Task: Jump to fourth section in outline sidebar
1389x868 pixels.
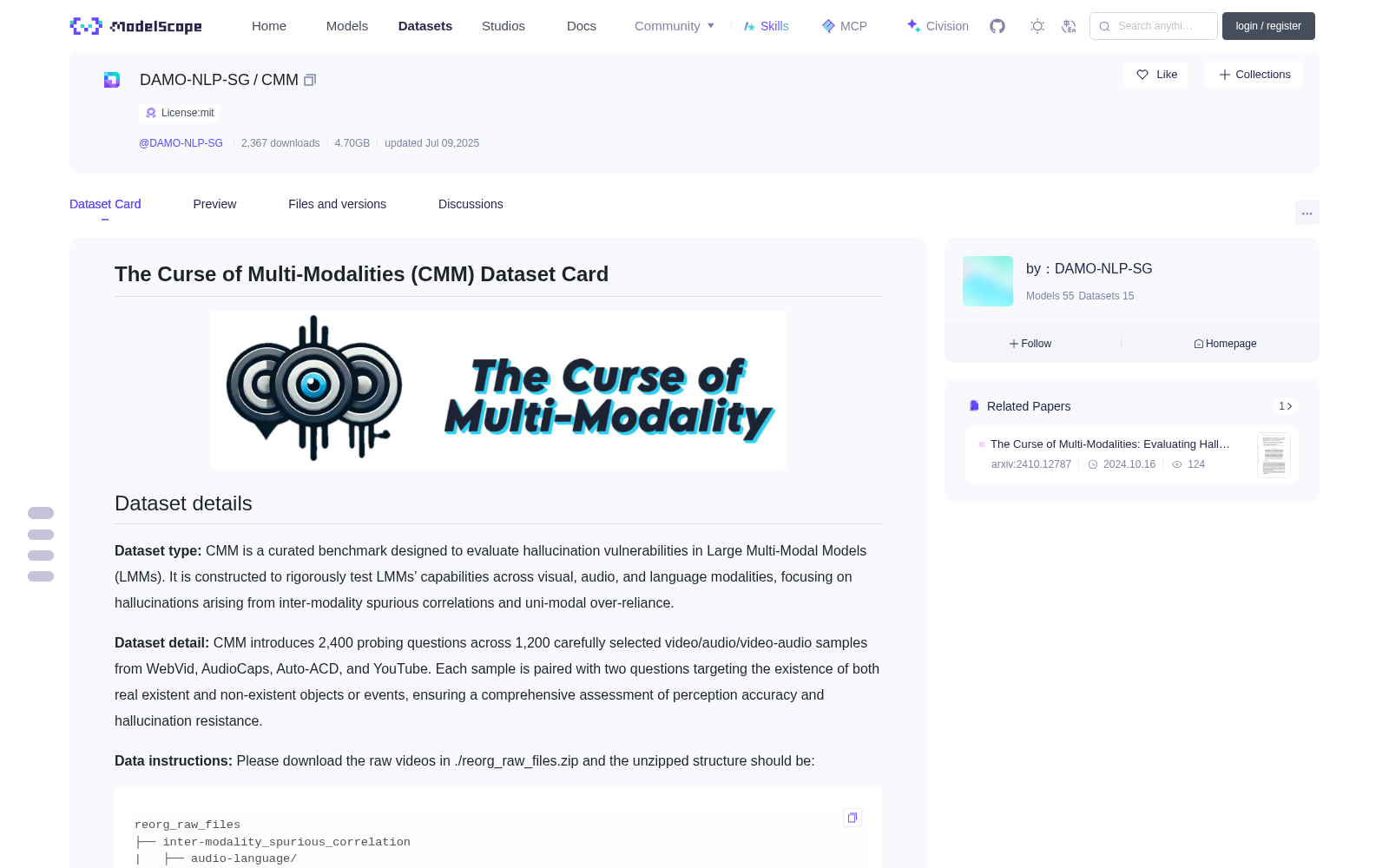Action: pos(41,576)
